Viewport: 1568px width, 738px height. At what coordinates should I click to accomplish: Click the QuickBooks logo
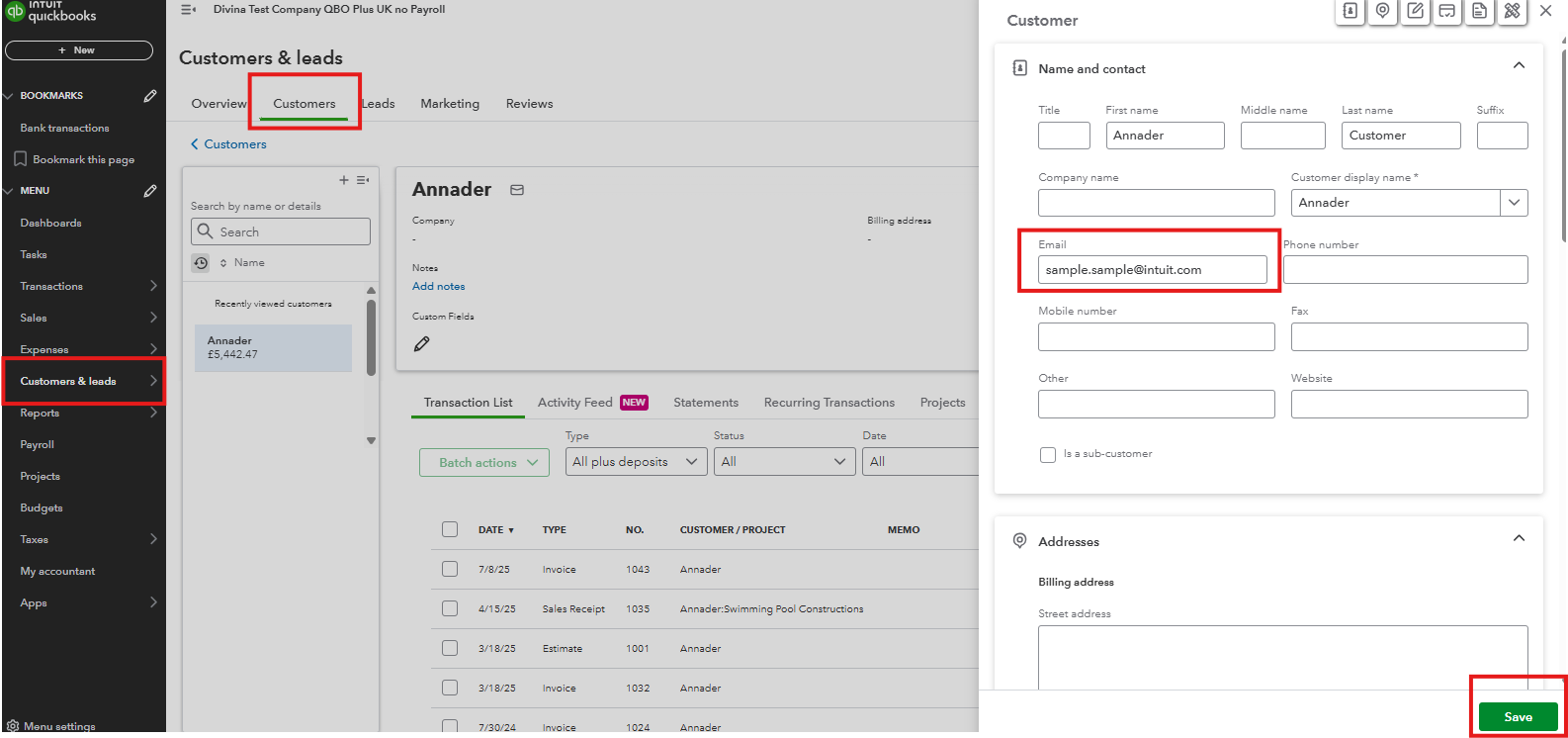coord(15,11)
